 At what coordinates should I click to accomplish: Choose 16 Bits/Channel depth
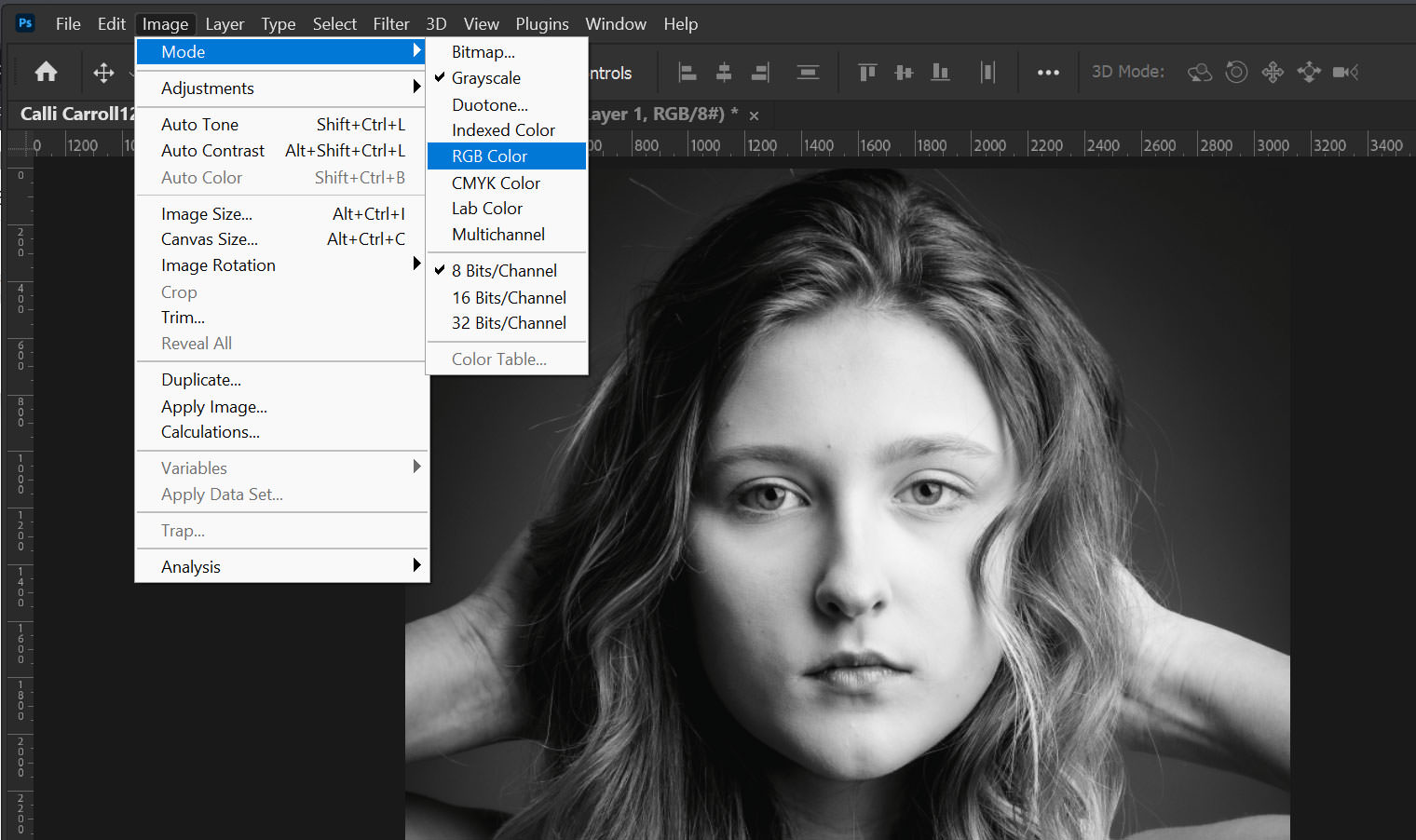pos(507,298)
